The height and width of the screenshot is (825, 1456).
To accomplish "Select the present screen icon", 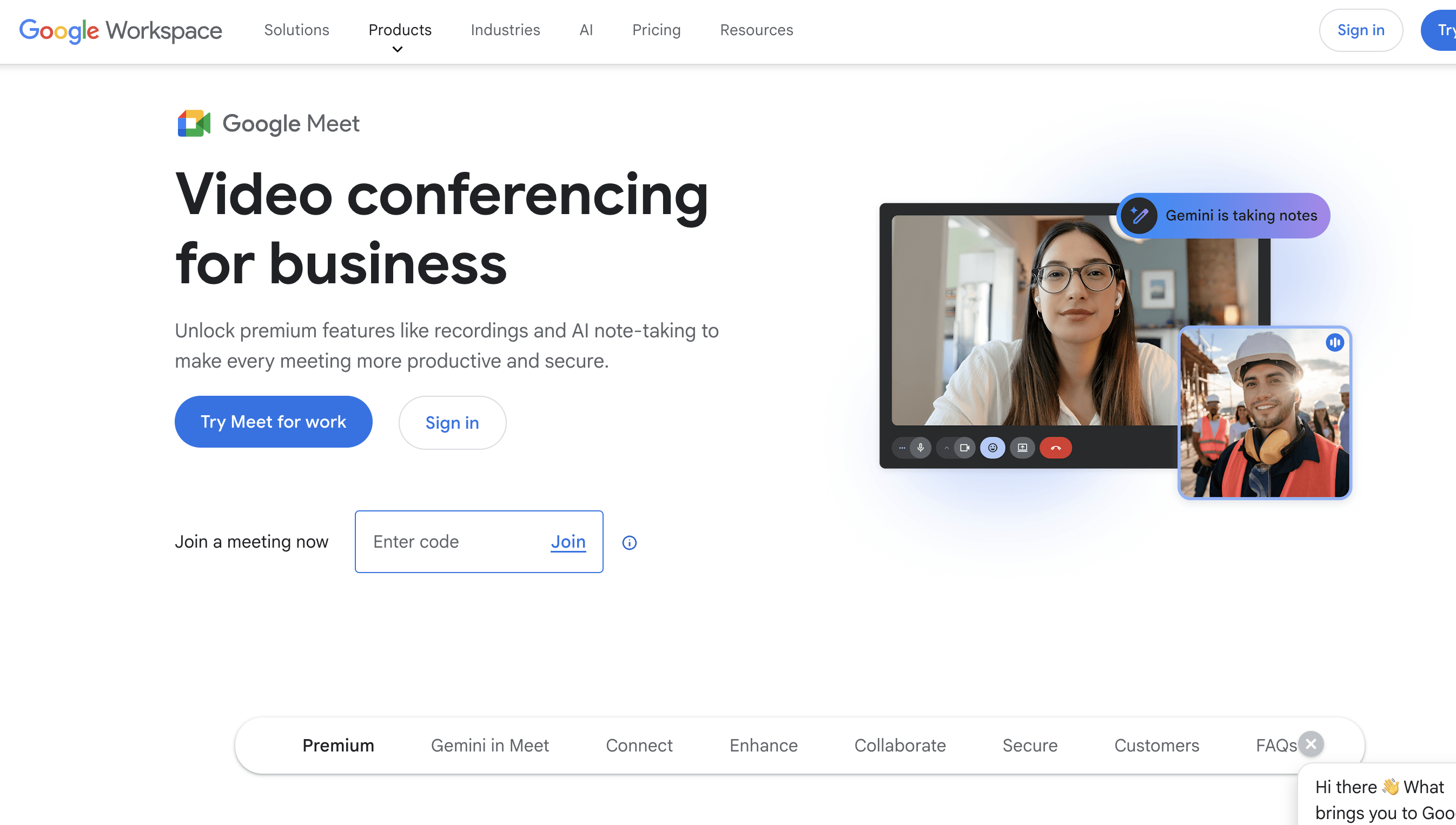I will [x=1022, y=448].
